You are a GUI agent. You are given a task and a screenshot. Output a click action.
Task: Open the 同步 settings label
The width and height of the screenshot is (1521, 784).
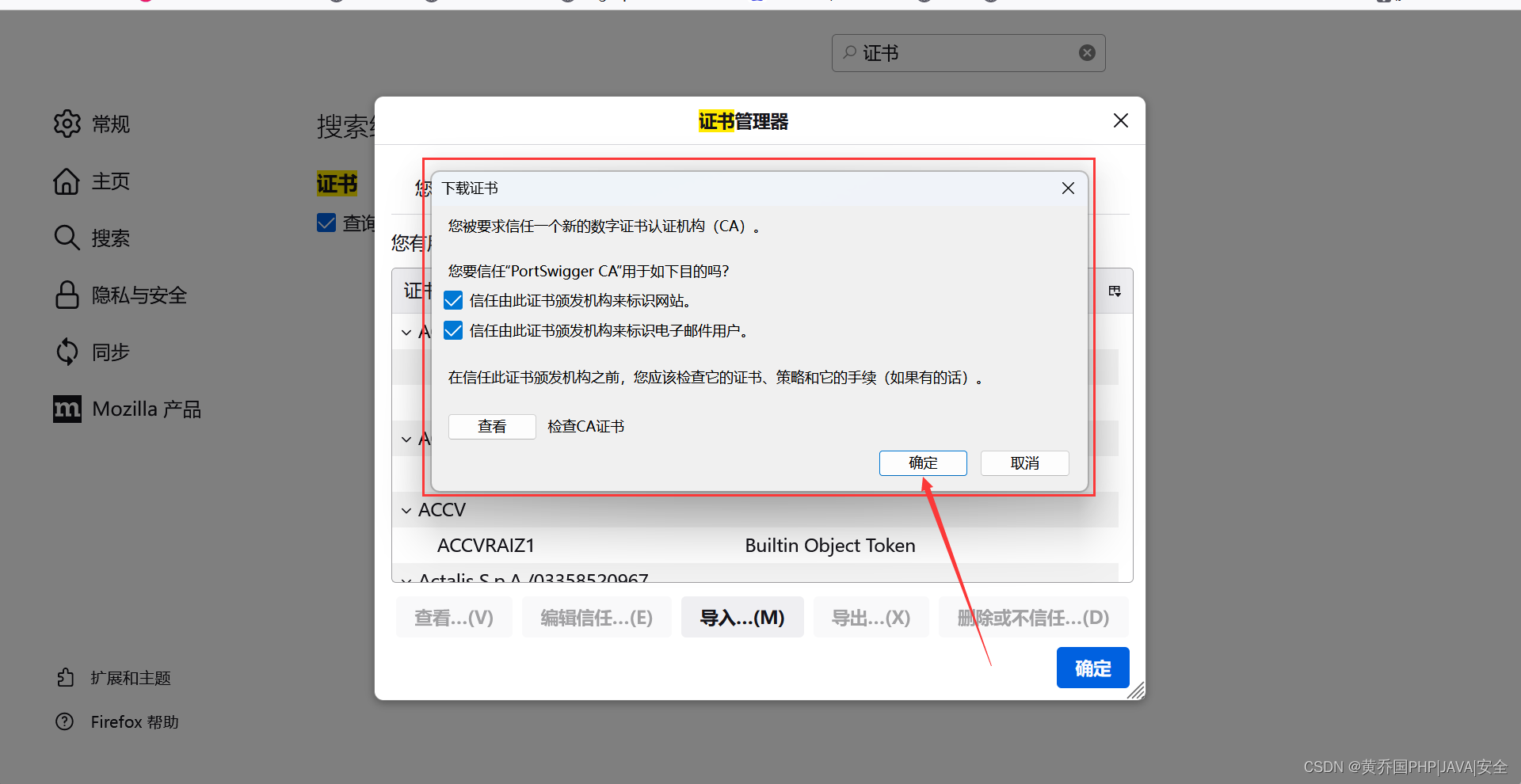pyautogui.click(x=111, y=352)
